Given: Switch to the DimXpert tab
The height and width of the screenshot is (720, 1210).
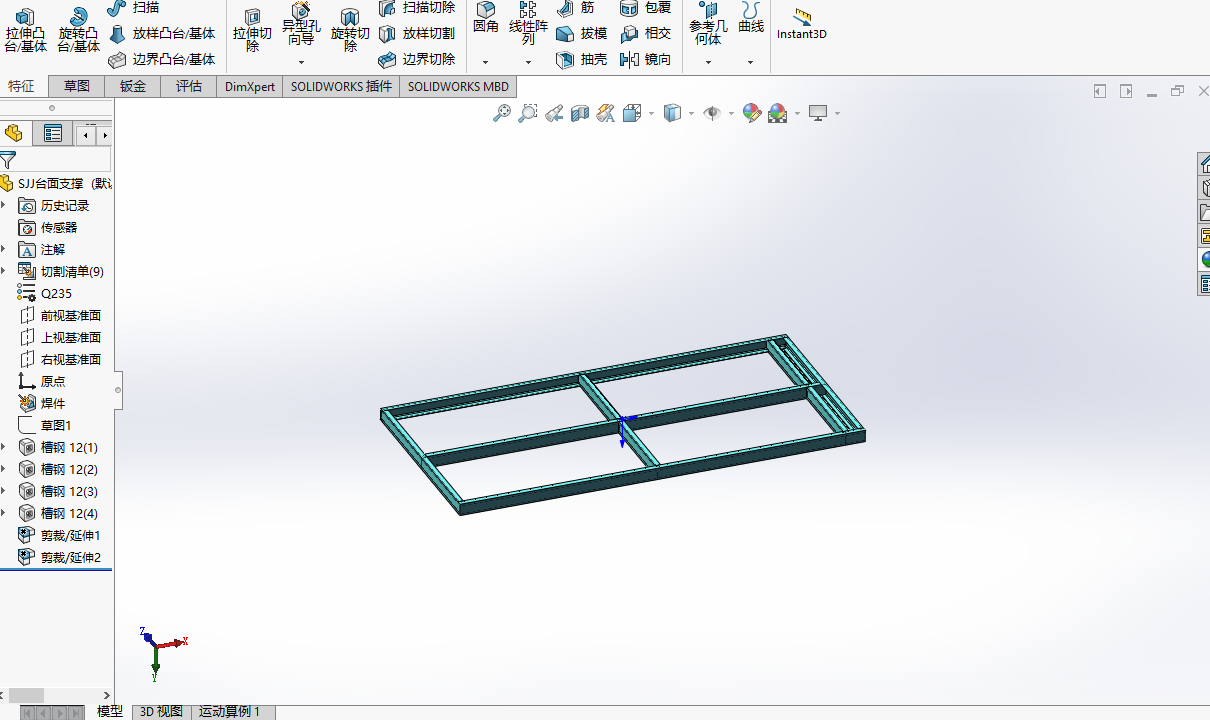Looking at the screenshot, I should (250, 86).
